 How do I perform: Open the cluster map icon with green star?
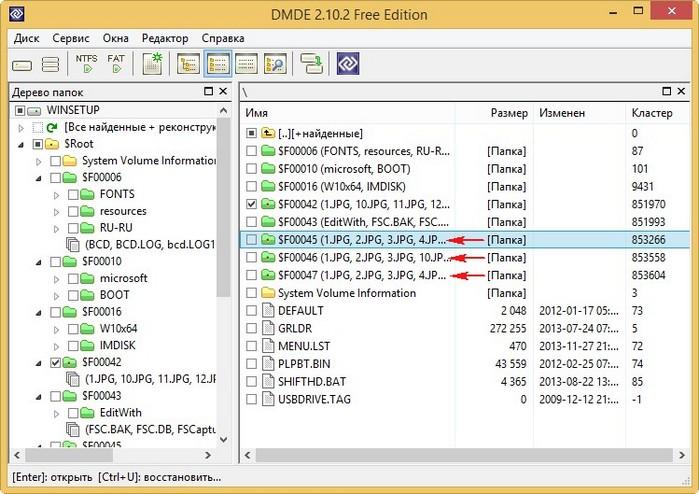point(152,63)
